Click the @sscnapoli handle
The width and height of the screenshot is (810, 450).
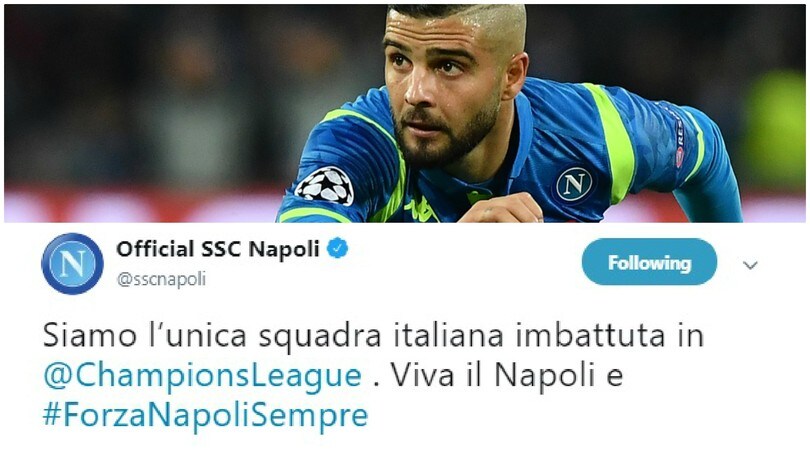(161, 279)
